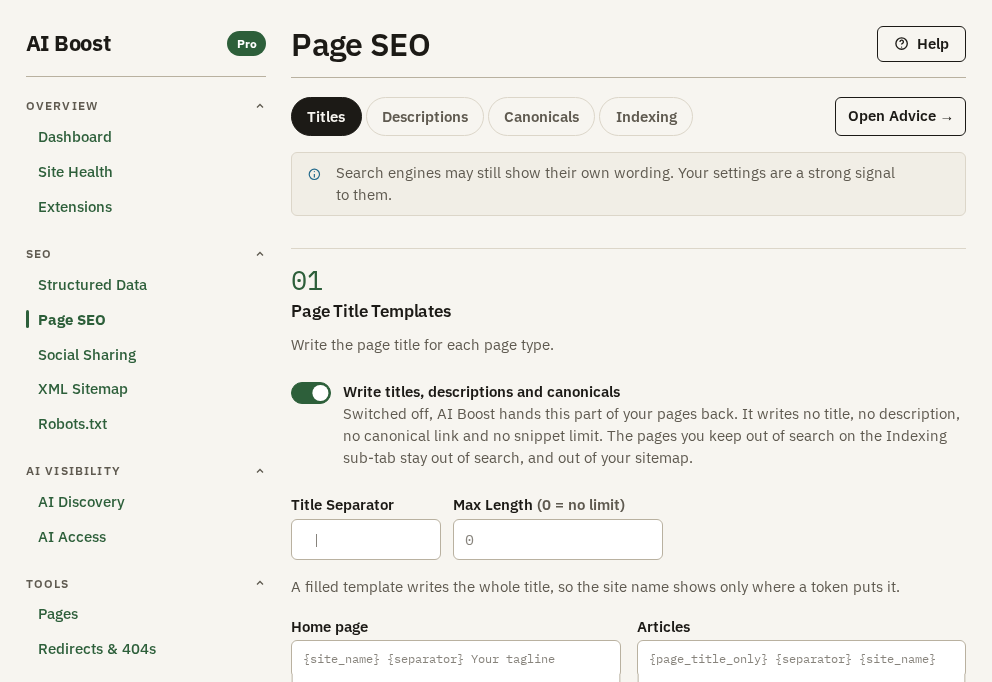The image size is (992, 682).
Task: Click the Open Advice button
Action: click(x=900, y=116)
